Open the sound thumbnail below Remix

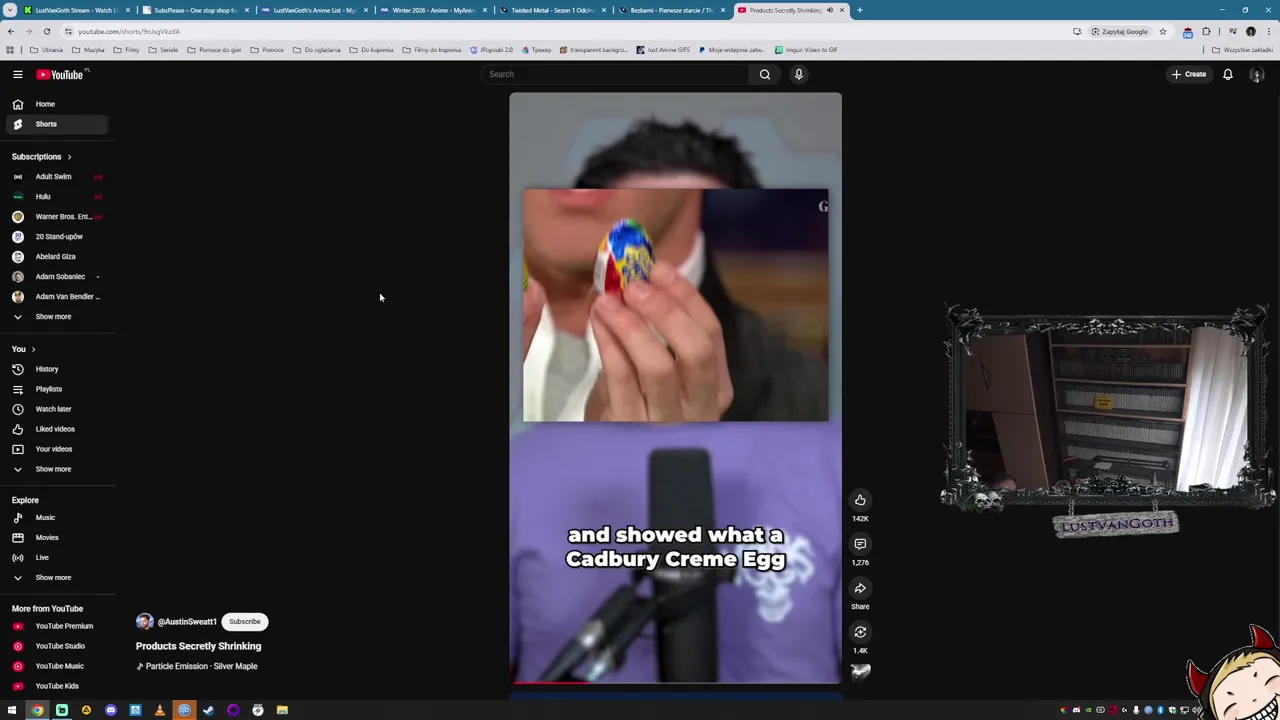860,672
